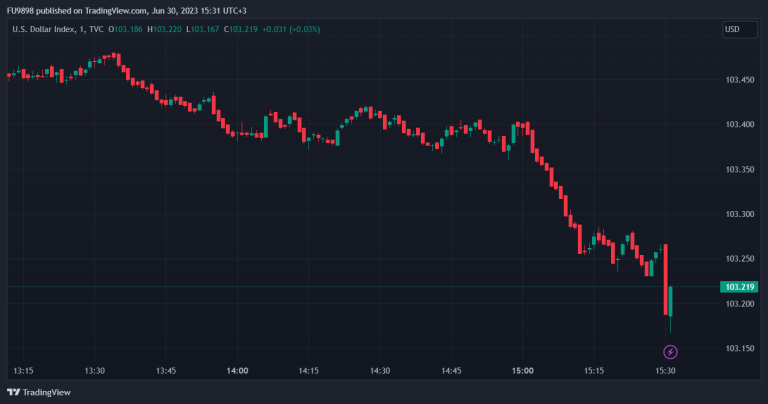Click the 103.150 price scale label

click(x=739, y=348)
